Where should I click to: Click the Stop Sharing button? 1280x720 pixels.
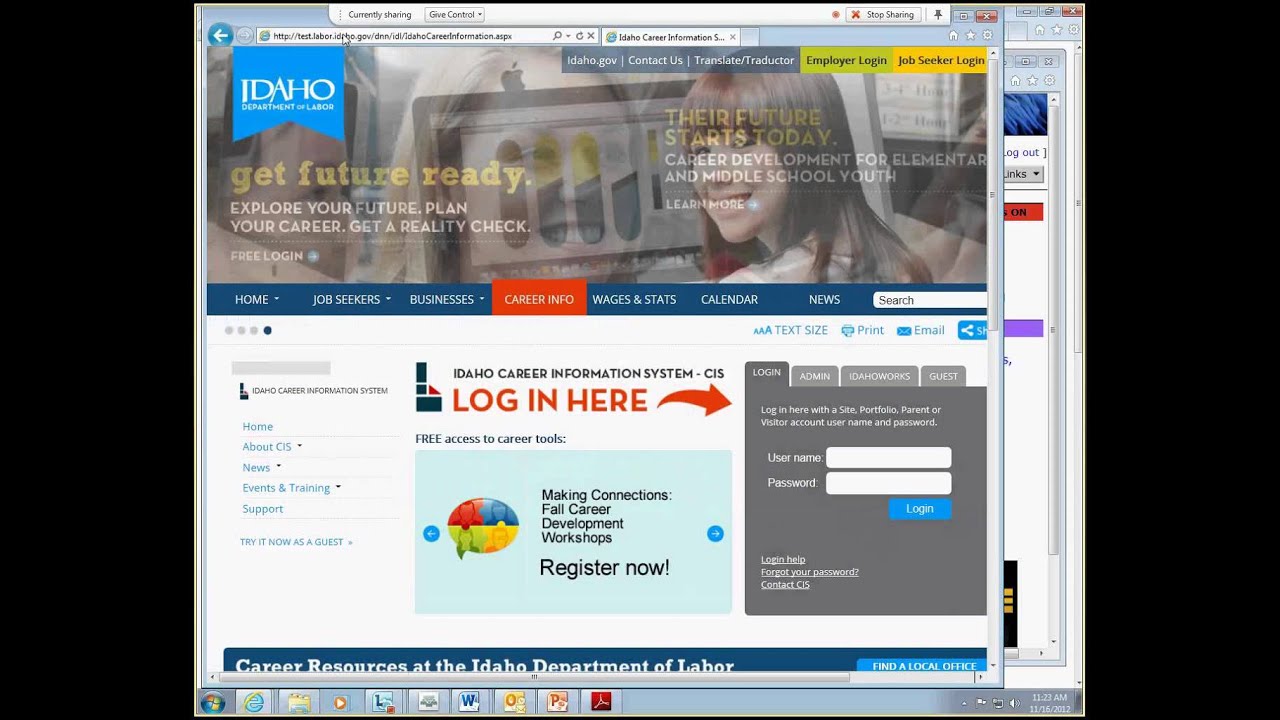[x=883, y=15]
